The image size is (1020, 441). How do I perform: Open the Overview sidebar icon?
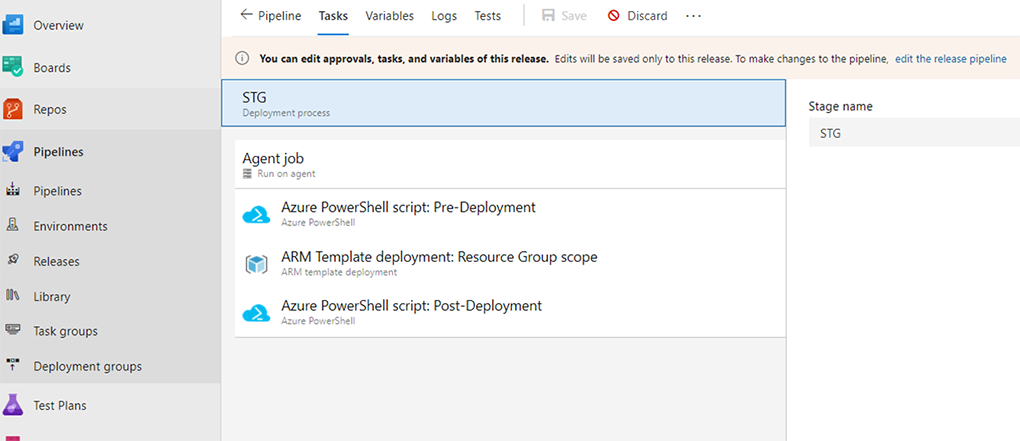[13, 25]
